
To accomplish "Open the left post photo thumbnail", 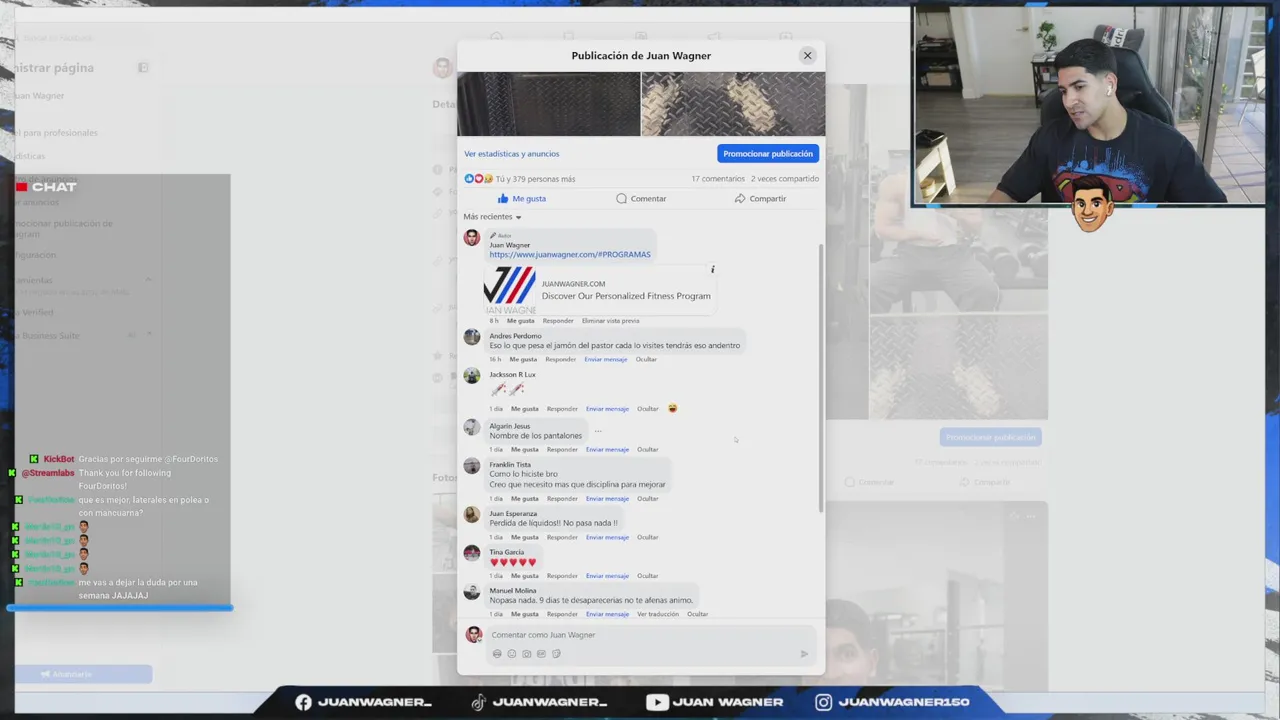I will [549, 104].
